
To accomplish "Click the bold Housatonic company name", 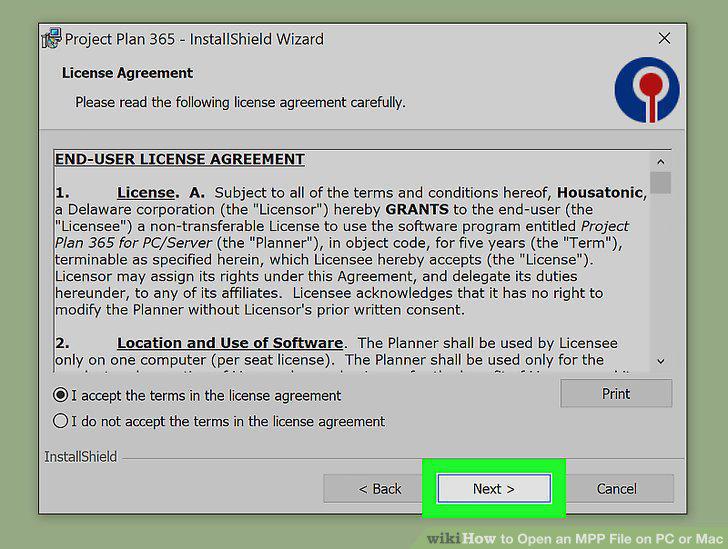I will [600, 193].
